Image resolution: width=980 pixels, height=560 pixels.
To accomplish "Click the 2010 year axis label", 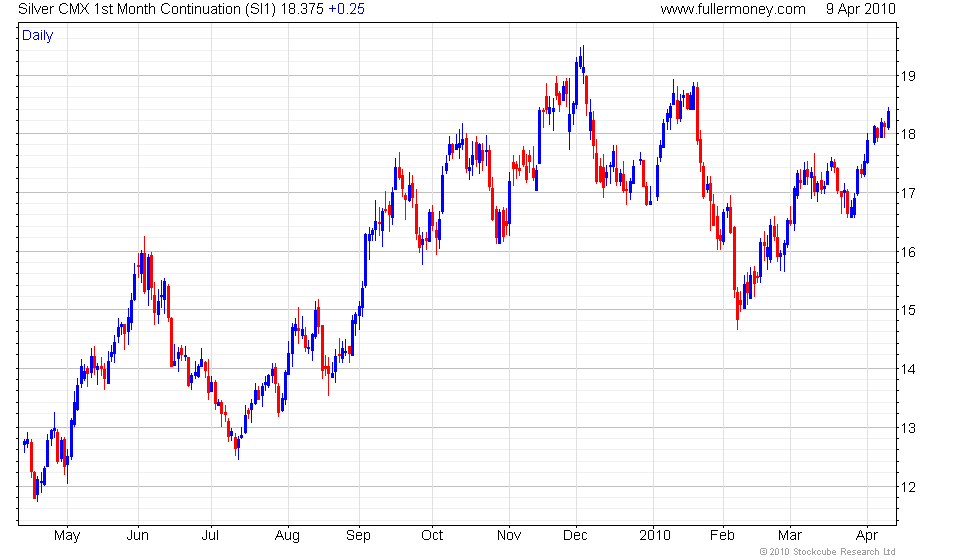I will click(x=655, y=536).
